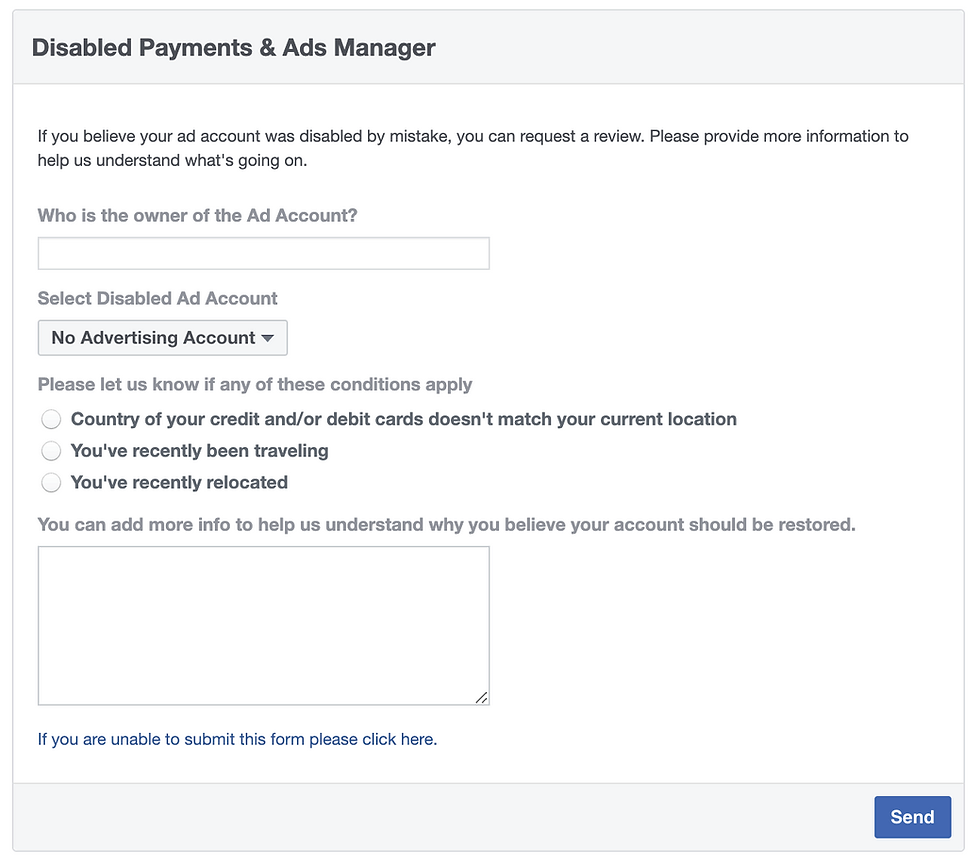Click the "You can add more info" label
The height and width of the screenshot is (864, 980).
coord(446,524)
